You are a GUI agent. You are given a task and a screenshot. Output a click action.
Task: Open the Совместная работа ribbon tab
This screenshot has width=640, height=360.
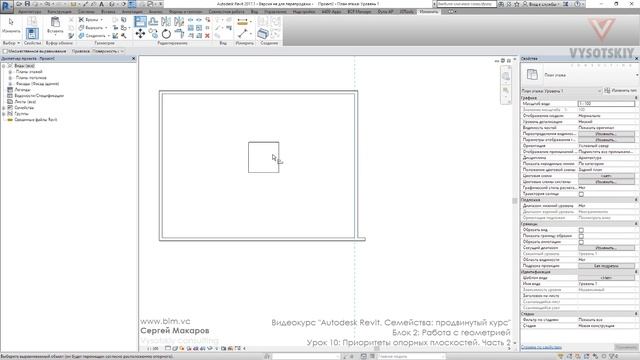[x=226, y=12]
